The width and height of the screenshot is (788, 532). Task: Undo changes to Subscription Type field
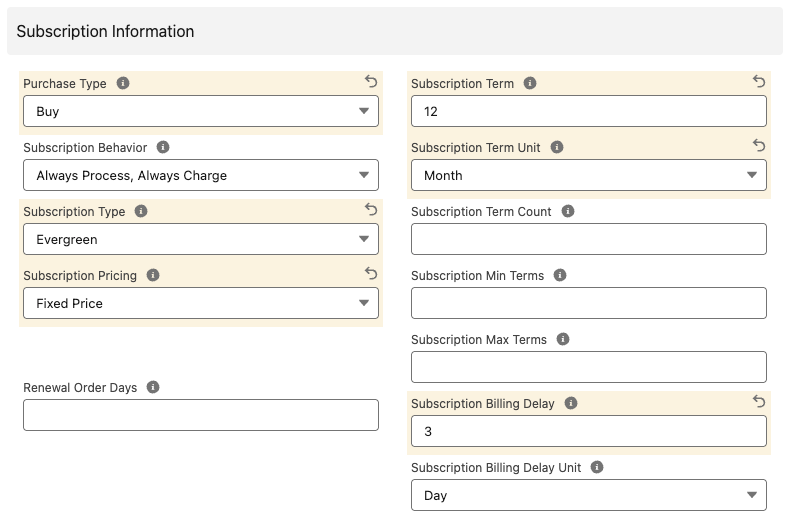[371, 209]
